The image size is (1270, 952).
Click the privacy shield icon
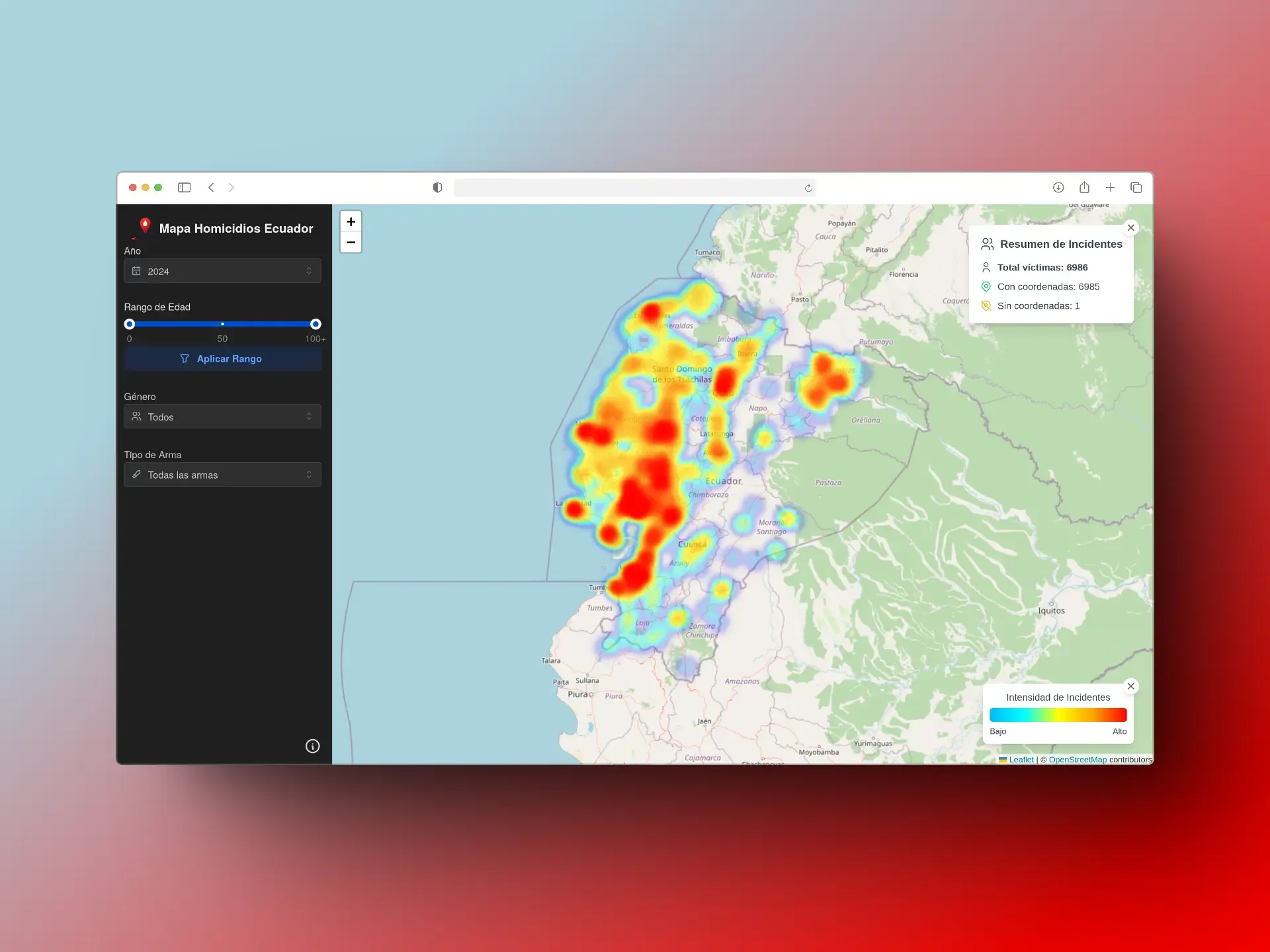[437, 188]
